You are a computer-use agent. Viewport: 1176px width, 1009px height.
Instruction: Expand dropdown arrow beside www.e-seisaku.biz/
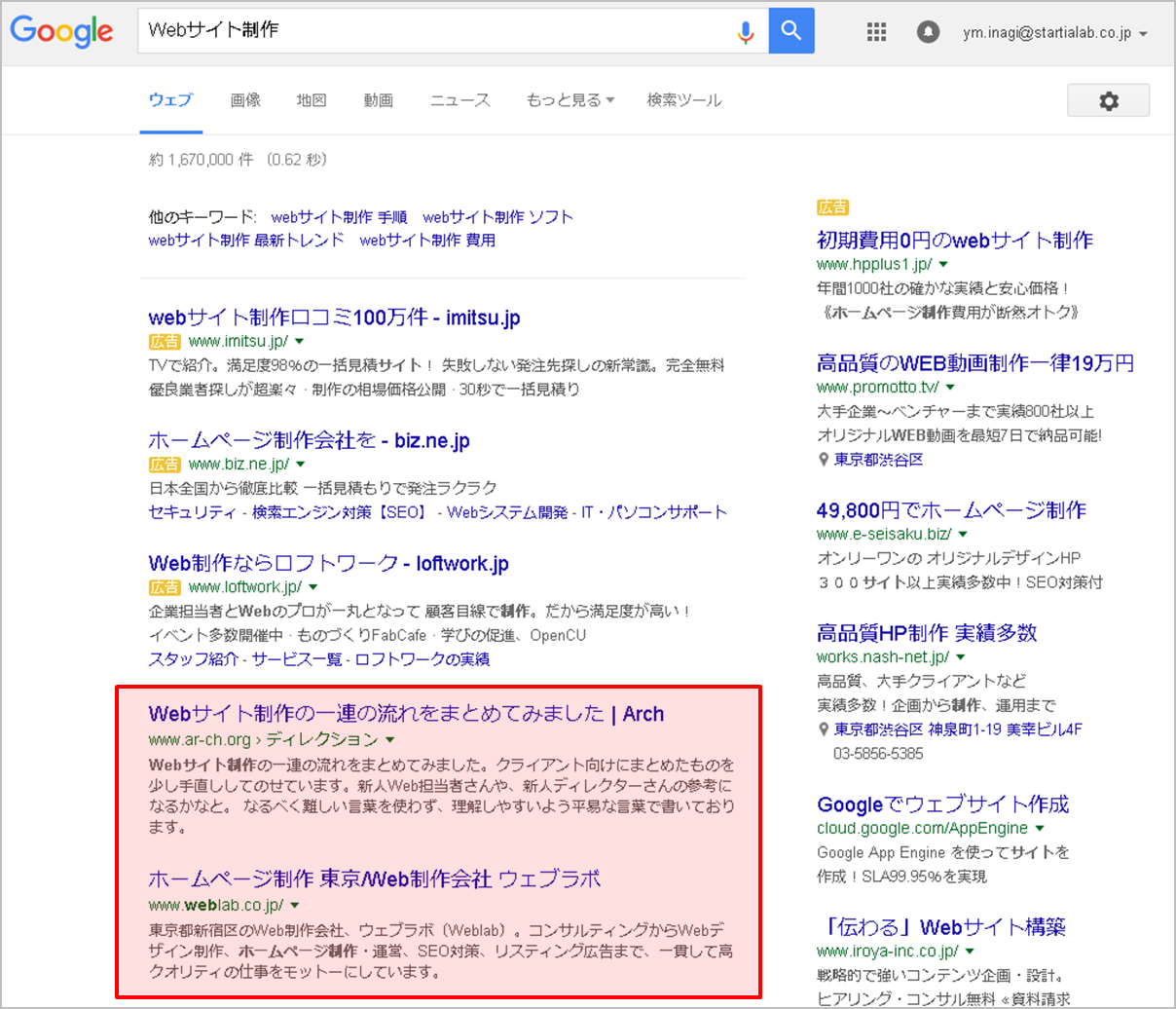tap(963, 535)
